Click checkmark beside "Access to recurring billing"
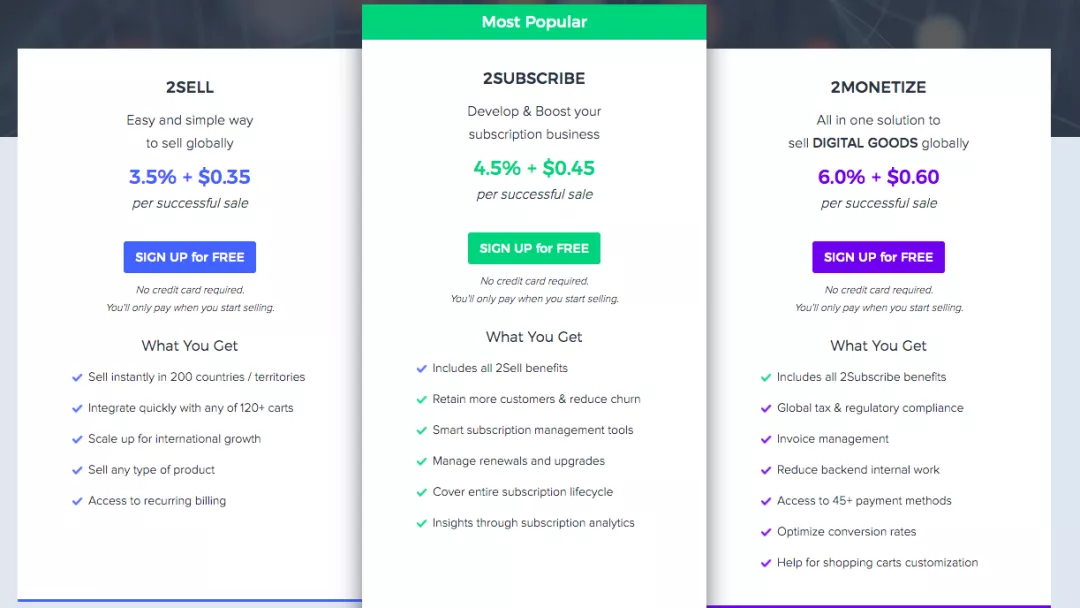Viewport: 1080px width, 608px height. click(77, 501)
